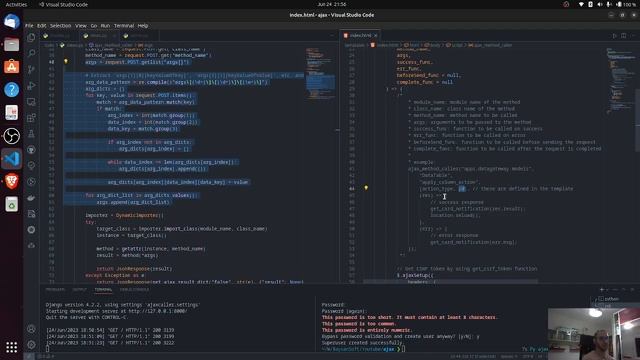Click the right editor horizontal scrollbar
The width and height of the screenshot is (640, 360).
click(451, 281)
